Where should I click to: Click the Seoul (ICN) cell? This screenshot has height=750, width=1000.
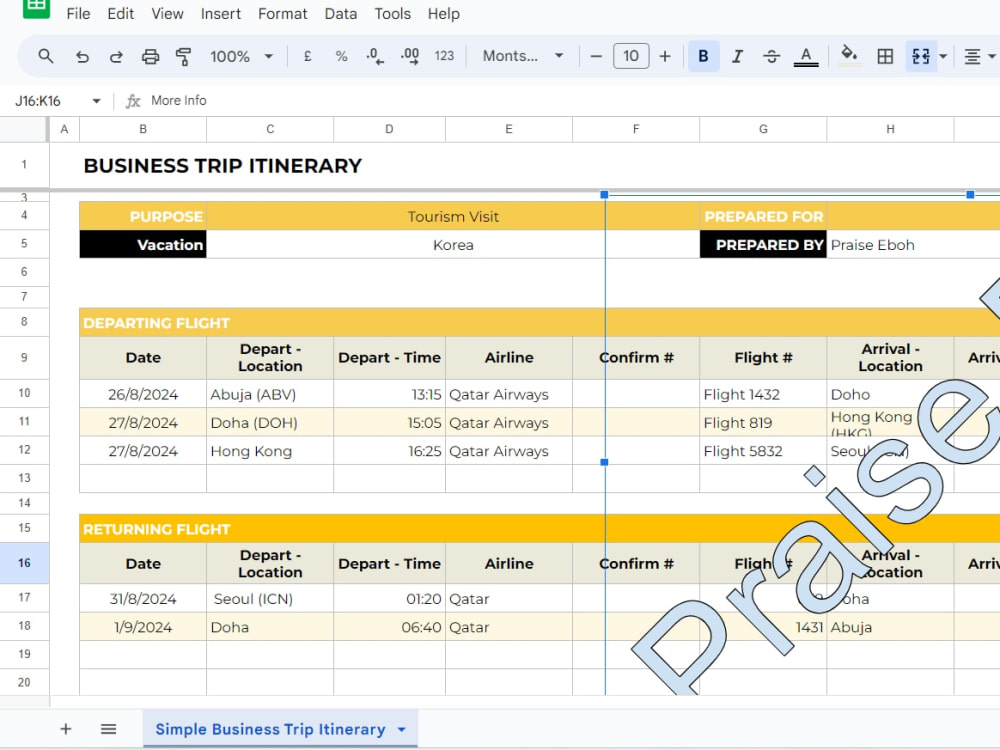click(x=270, y=599)
